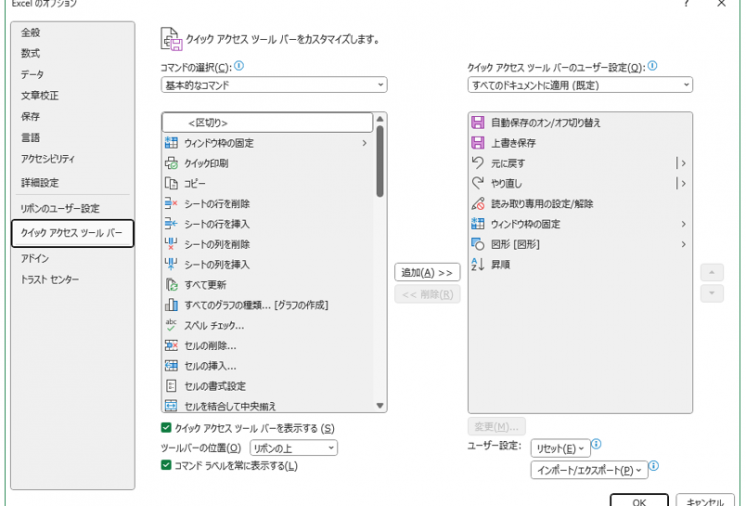Click the command list scrollbar thumb
The height and width of the screenshot is (506, 746).
[380, 161]
